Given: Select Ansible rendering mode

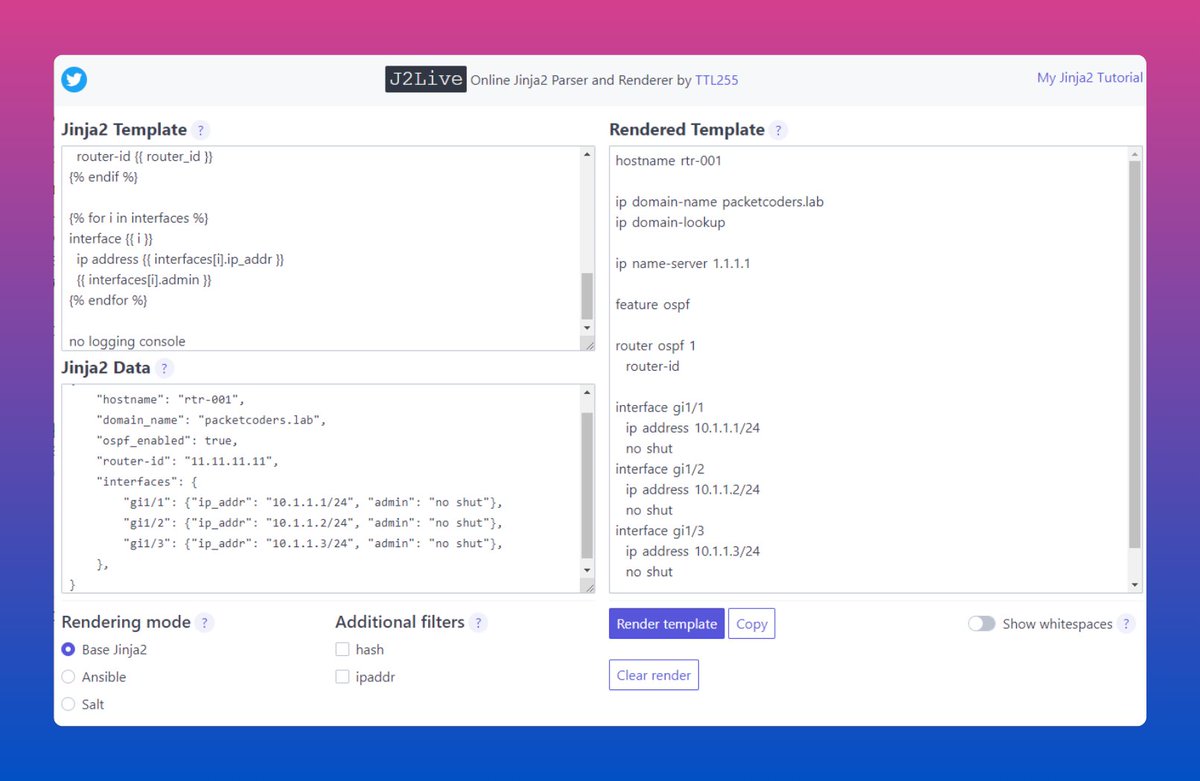Looking at the screenshot, I should point(68,677).
